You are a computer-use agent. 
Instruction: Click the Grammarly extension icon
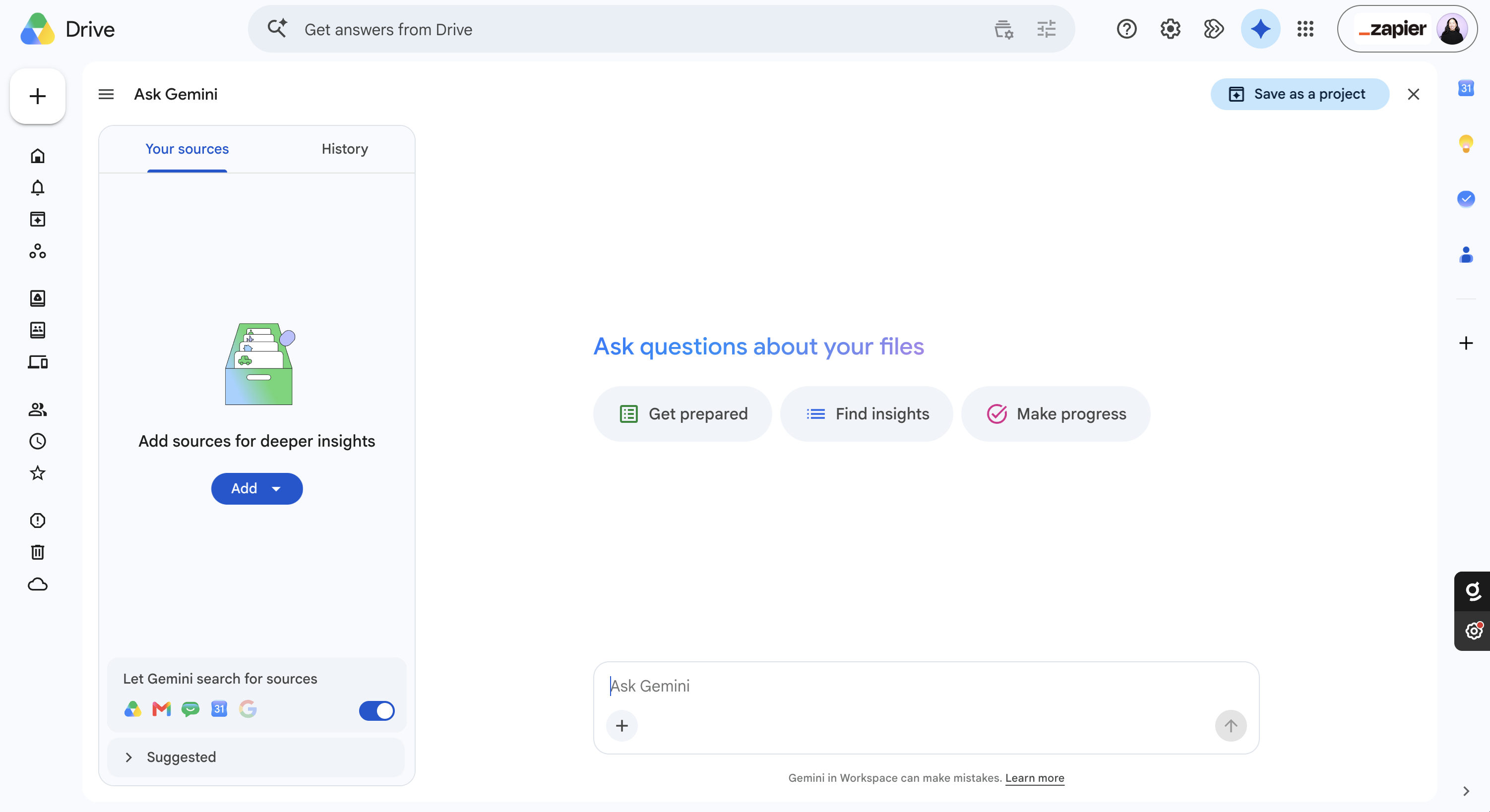[x=1473, y=591]
